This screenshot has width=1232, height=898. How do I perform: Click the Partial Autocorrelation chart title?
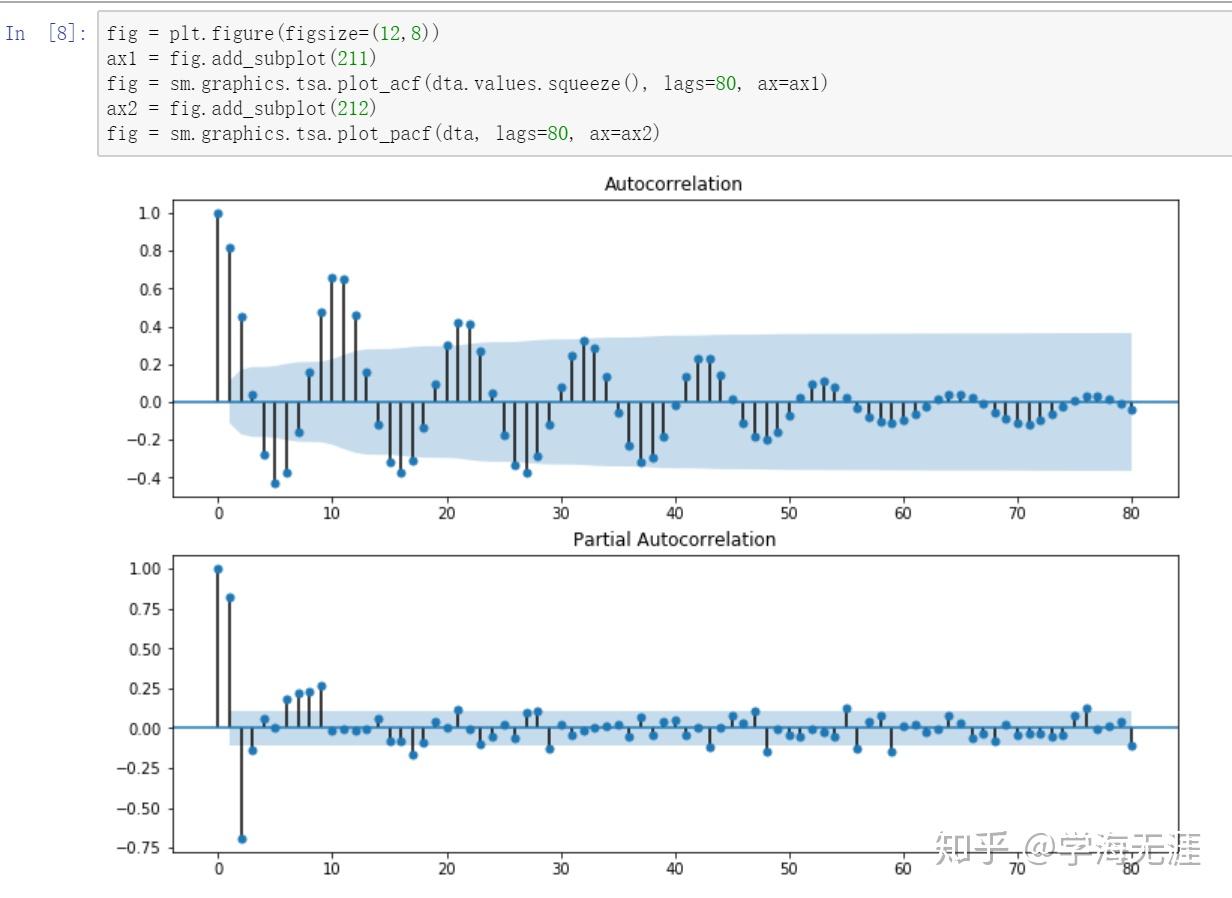673,540
